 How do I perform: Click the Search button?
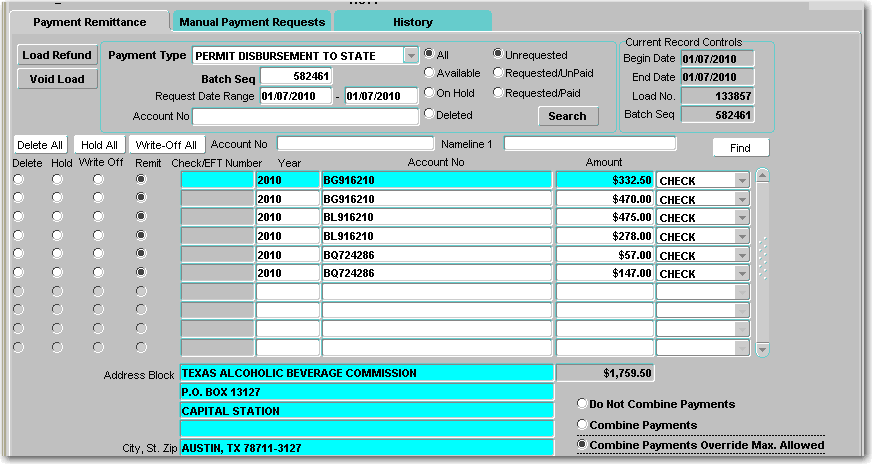568,116
